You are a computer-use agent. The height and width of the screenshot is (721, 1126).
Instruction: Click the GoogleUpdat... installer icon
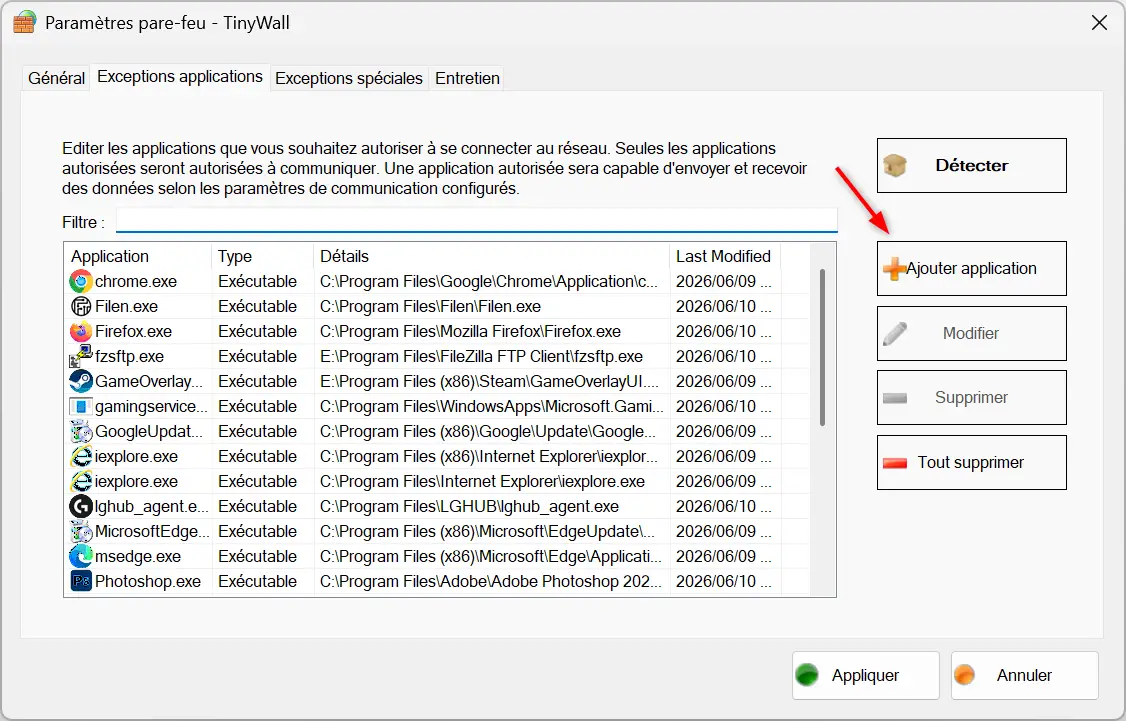(x=80, y=432)
